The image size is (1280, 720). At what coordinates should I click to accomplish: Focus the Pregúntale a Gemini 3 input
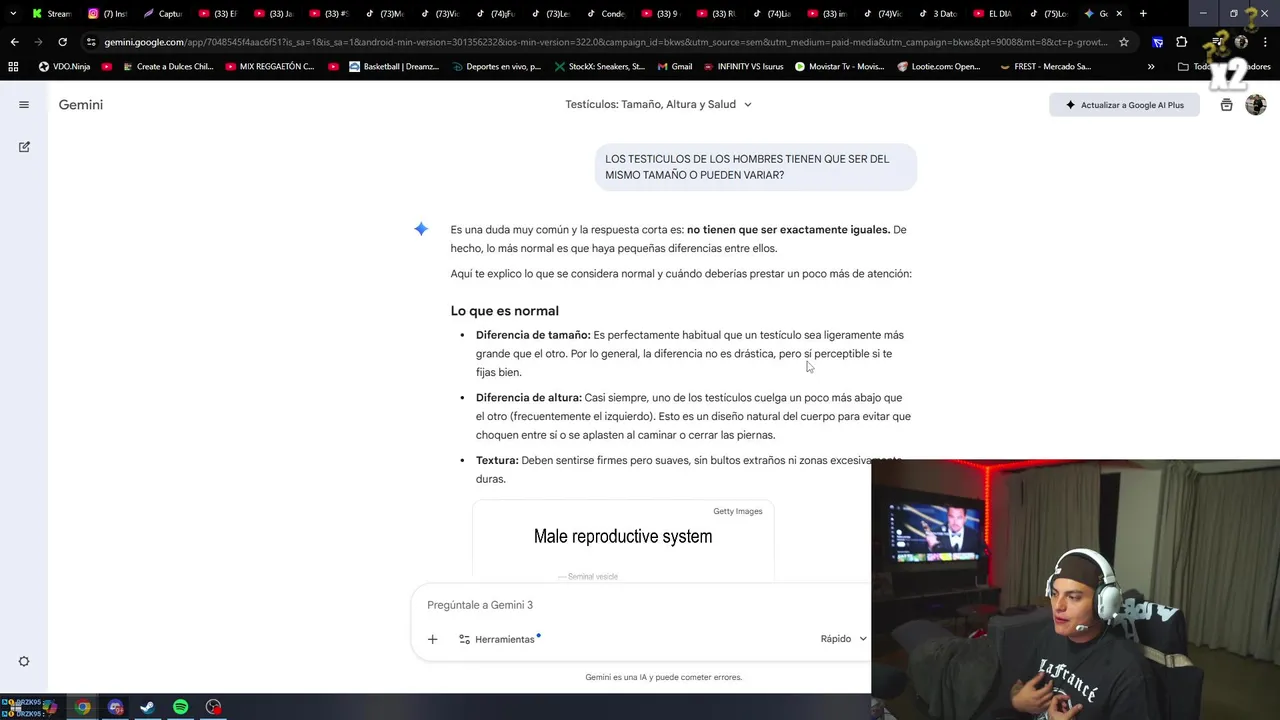[x=640, y=605]
